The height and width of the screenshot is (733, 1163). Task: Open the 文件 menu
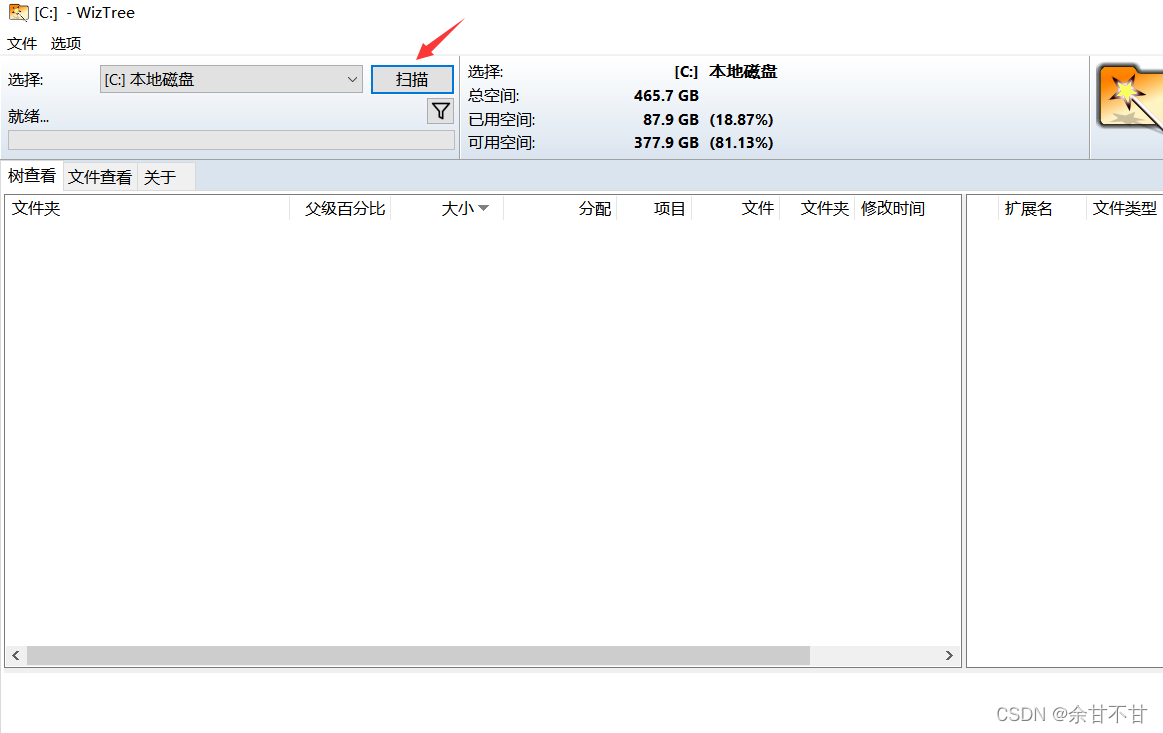tap(22, 44)
